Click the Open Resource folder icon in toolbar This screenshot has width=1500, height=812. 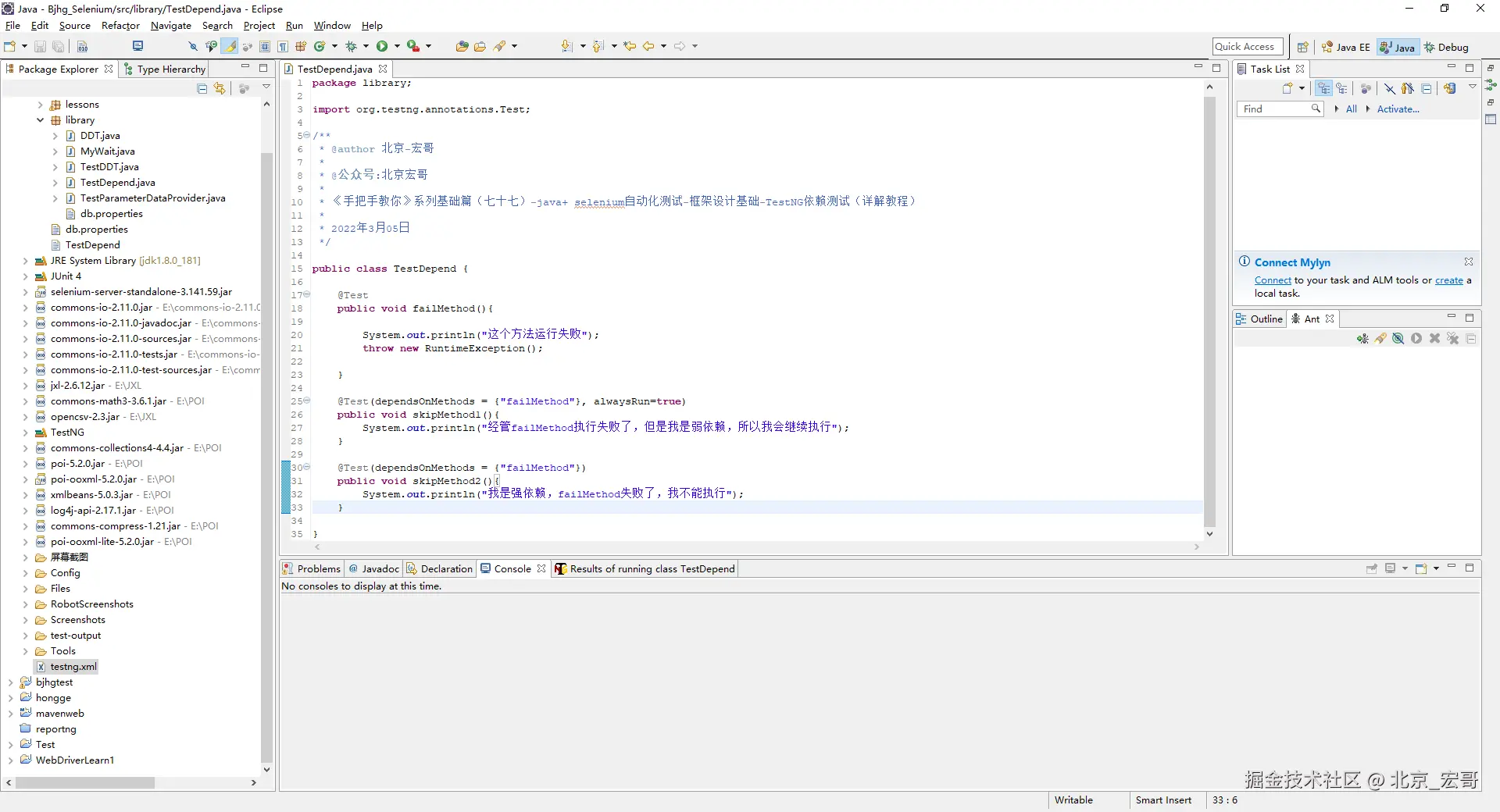pyautogui.click(x=480, y=47)
